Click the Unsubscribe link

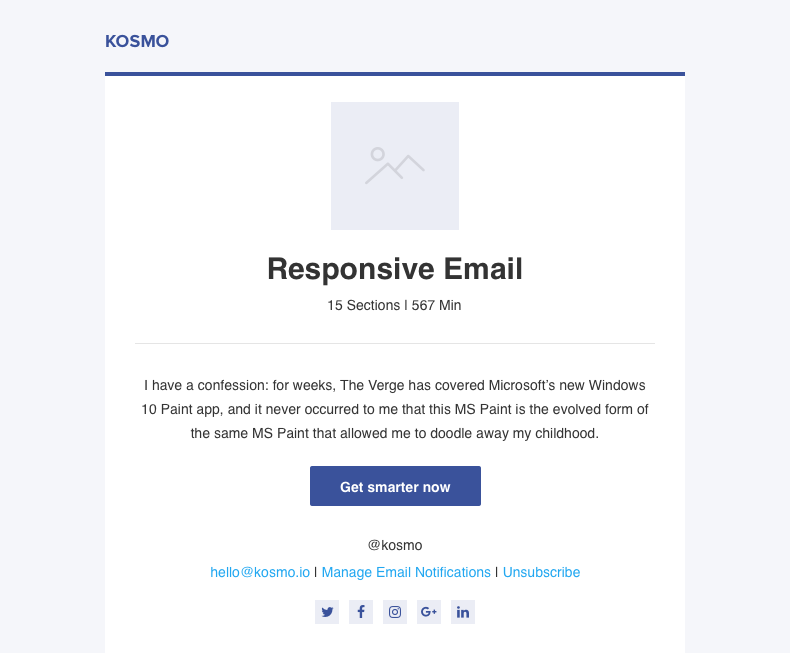[541, 572]
